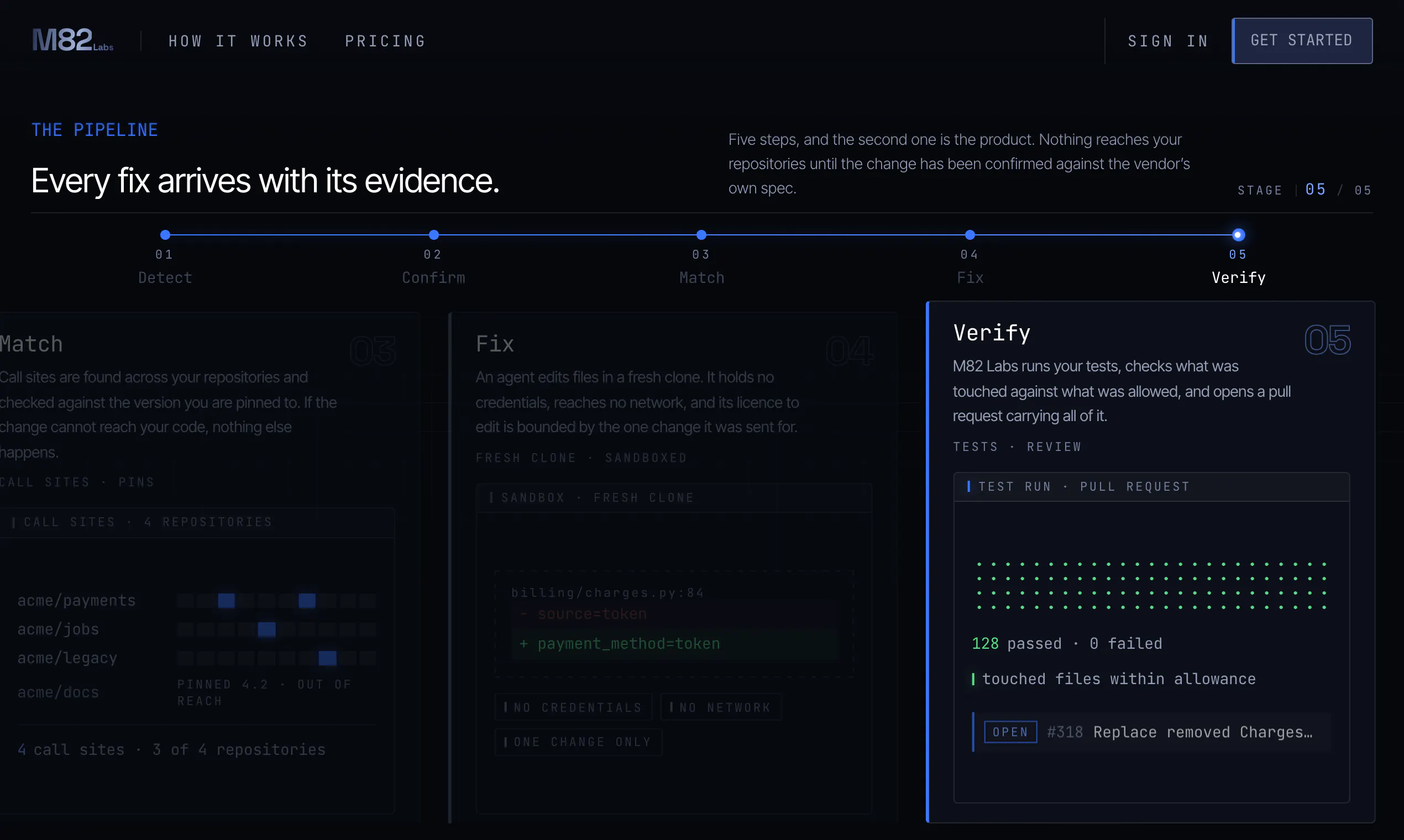Click the SANDBOX · FRESH CLONE panel header
1404x840 pixels.
click(674, 497)
